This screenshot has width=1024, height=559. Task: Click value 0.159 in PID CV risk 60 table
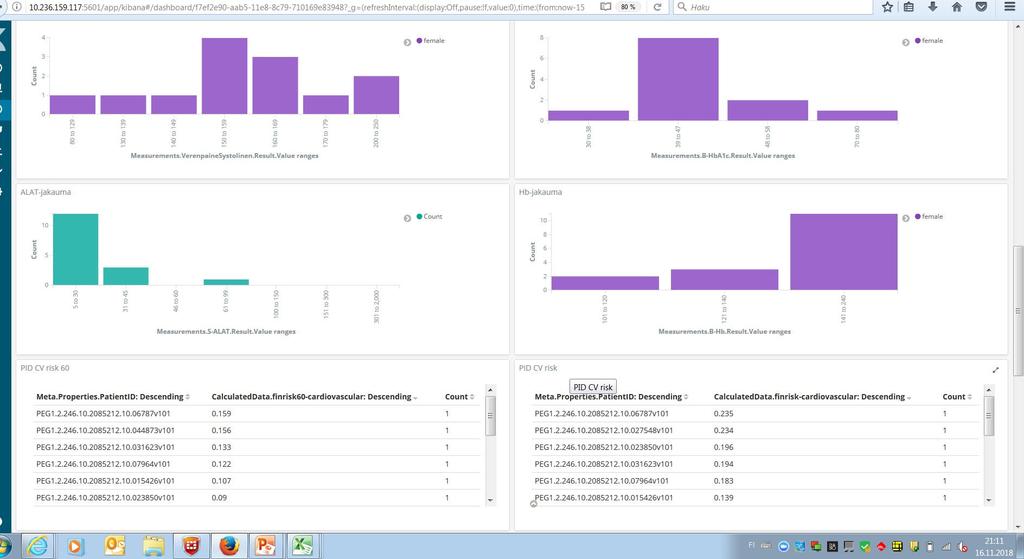click(221, 413)
